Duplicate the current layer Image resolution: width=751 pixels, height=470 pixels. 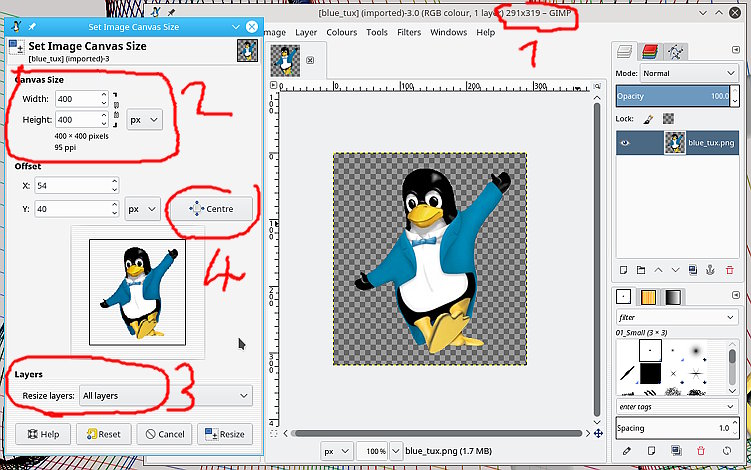coord(693,270)
